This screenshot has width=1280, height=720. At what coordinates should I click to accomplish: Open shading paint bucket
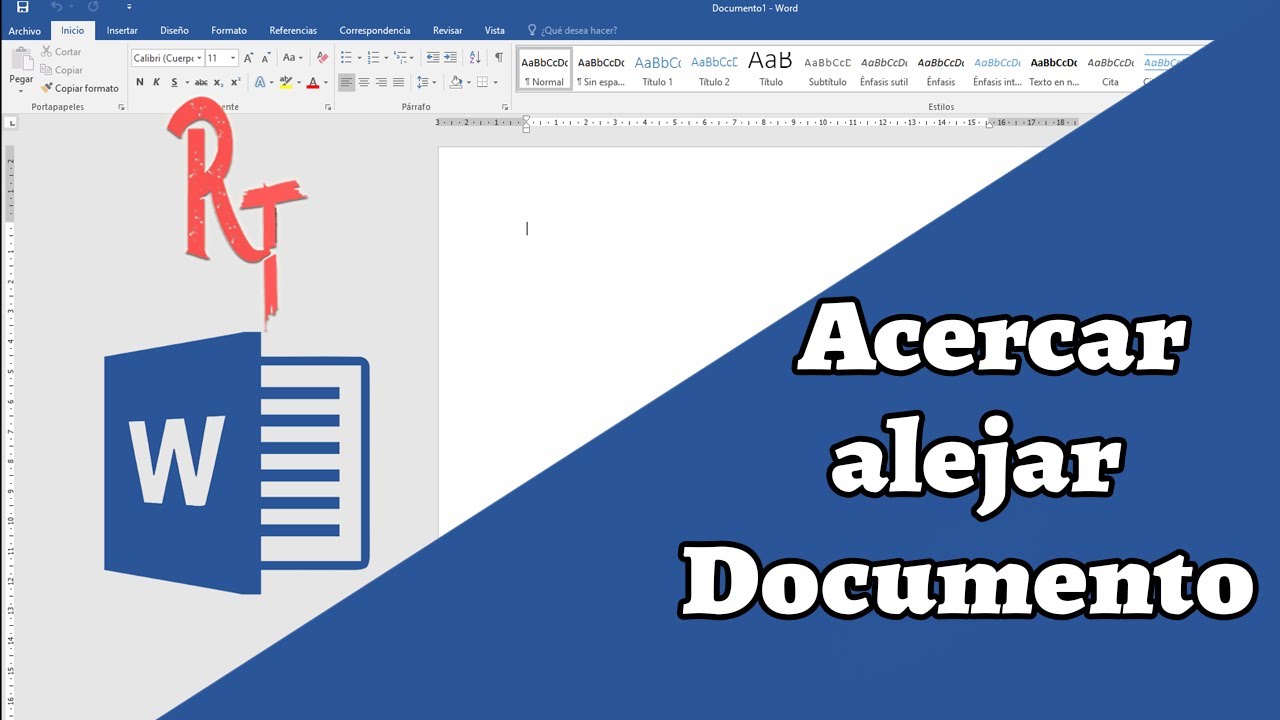click(x=455, y=82)
